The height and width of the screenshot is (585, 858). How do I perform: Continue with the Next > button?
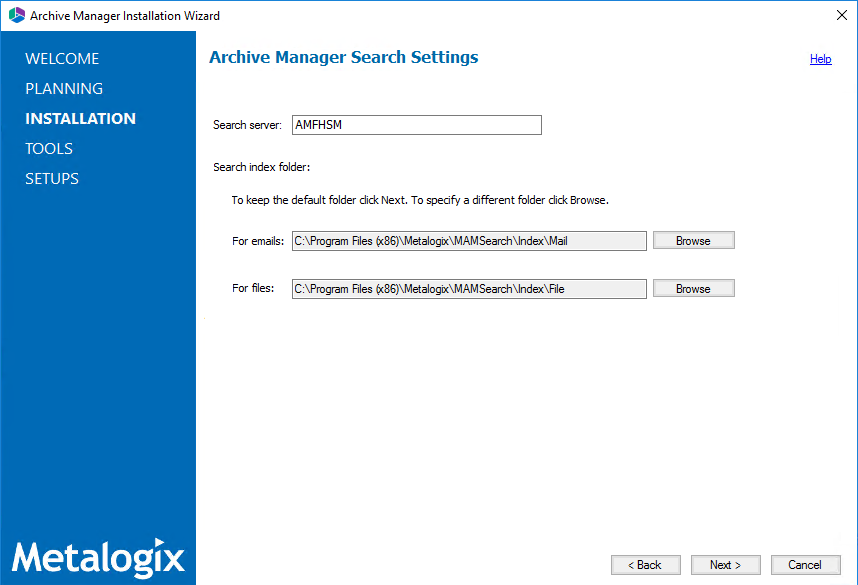click(x=726, y=565)
